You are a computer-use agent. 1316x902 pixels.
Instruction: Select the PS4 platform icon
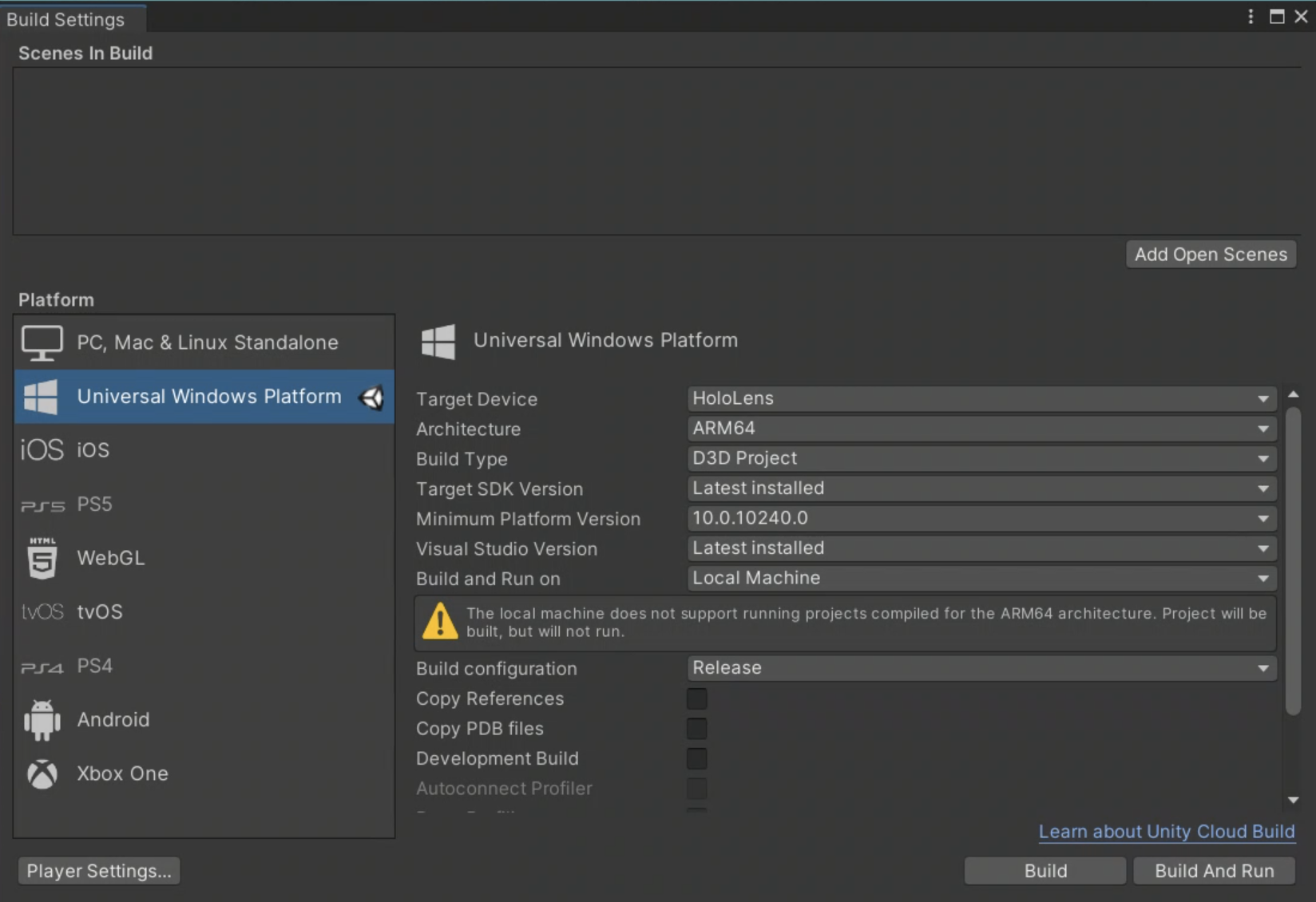pos(42,667)
